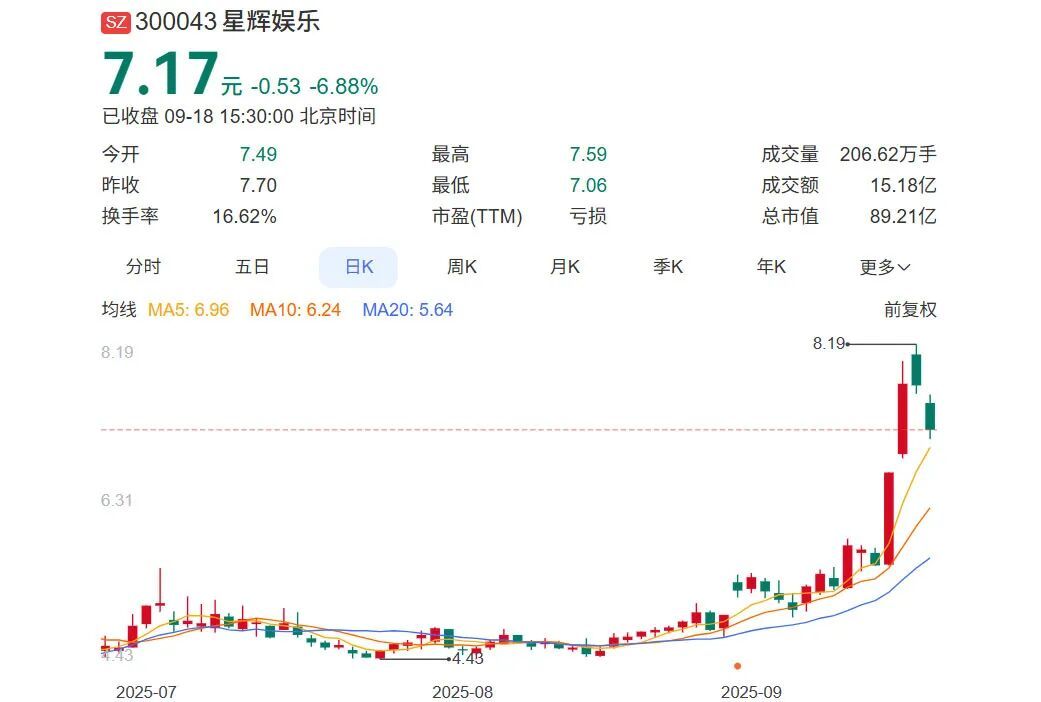Click the MA20 moving average label
Screen dimensions: 1041x702
[x=407, y=310]
